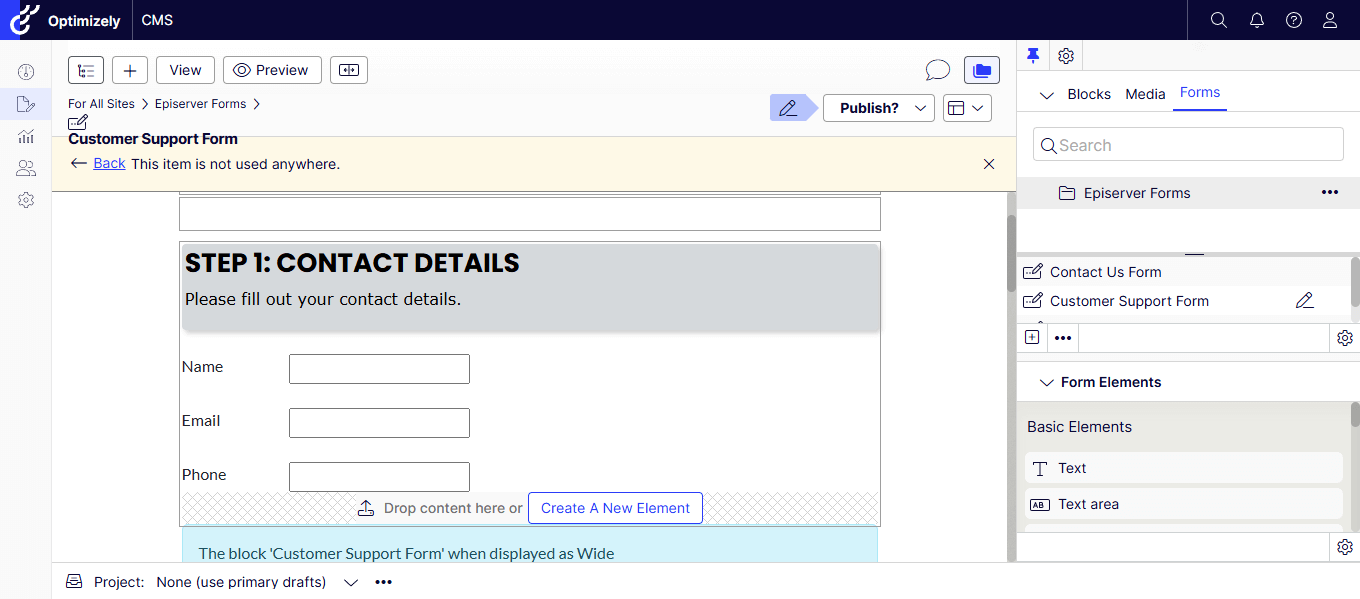Click the plus button to create content
1360x599 pixels.
click(130, 70)
